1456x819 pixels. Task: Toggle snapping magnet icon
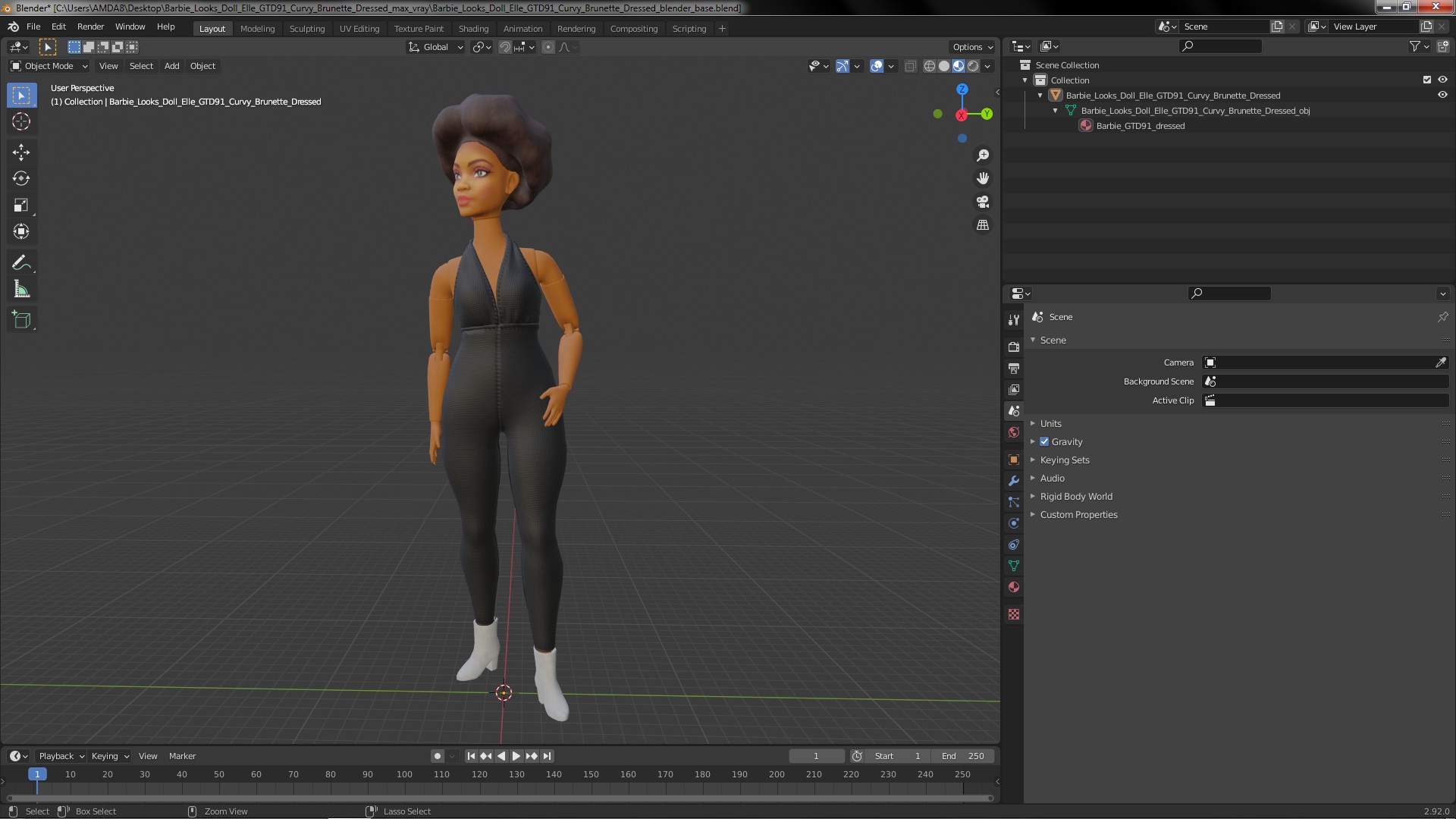coord(504,47)
